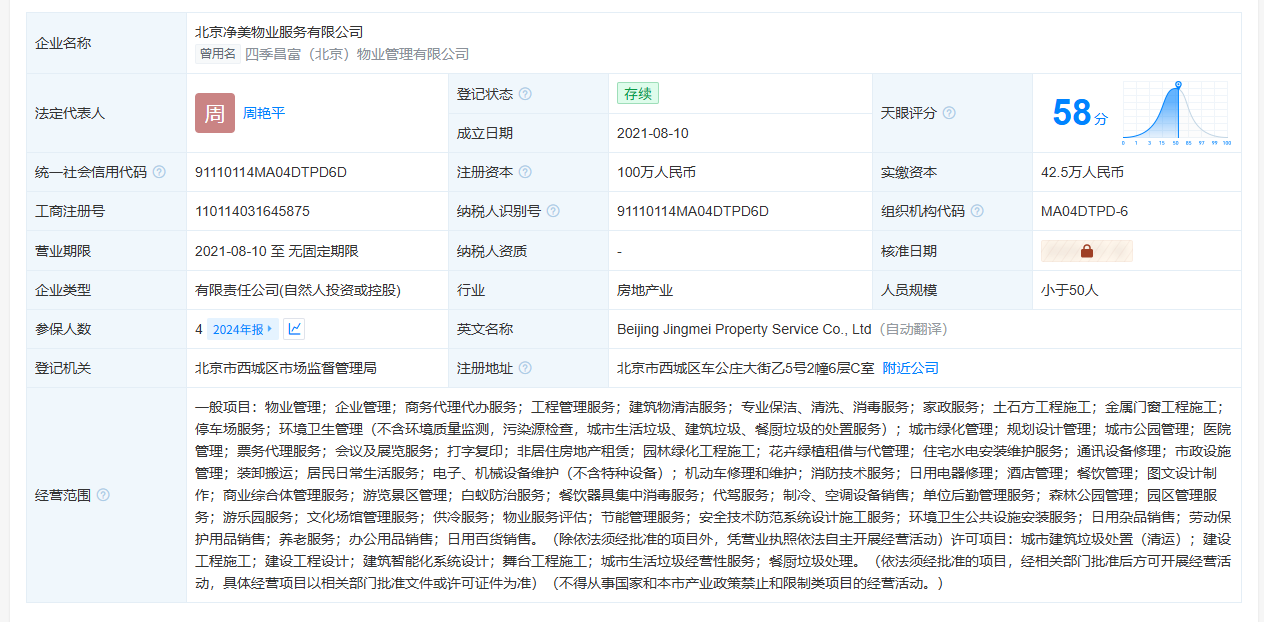The image size is (1264, 622).
Task: Click the company name 北京净美物业服务有限公司
Action: coord(279,32)
